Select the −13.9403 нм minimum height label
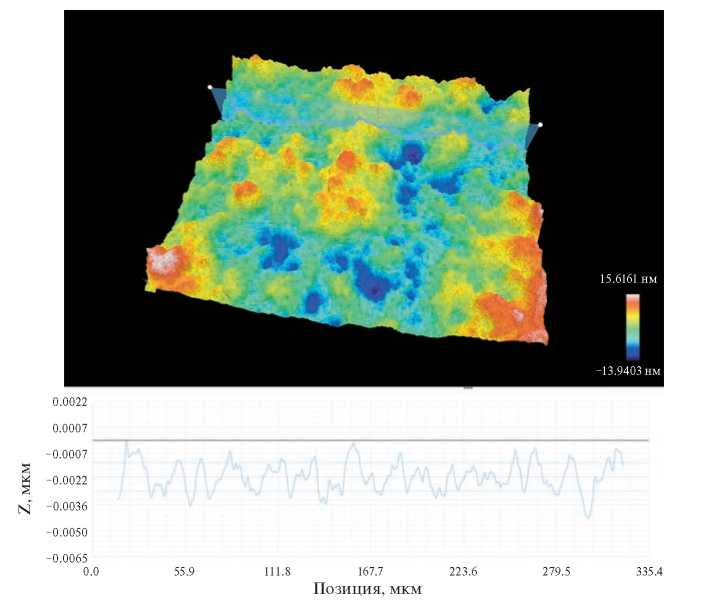This screenshot has height=613, width=707. 626,371
